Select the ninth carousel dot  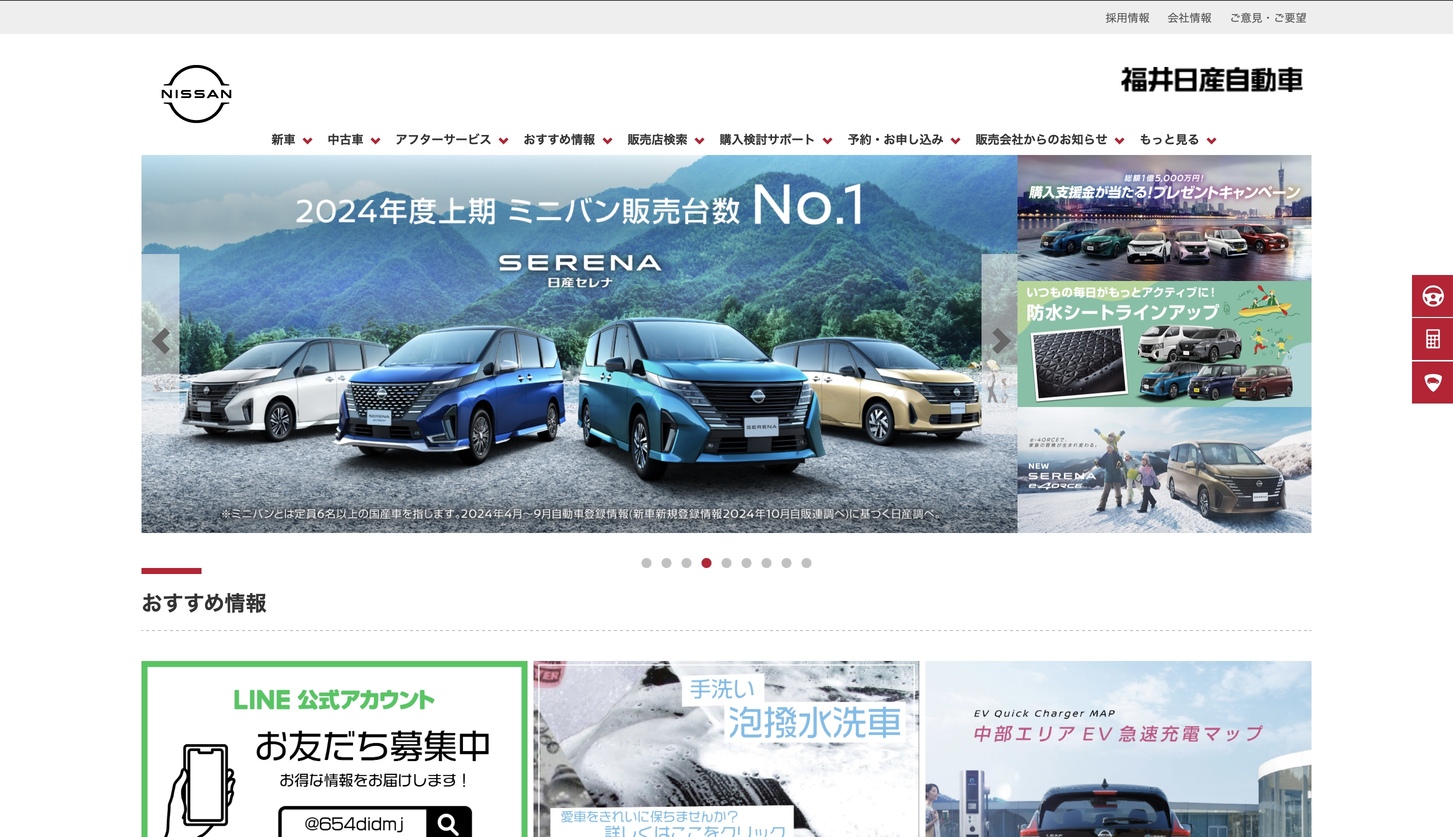[x=806, y=563]
